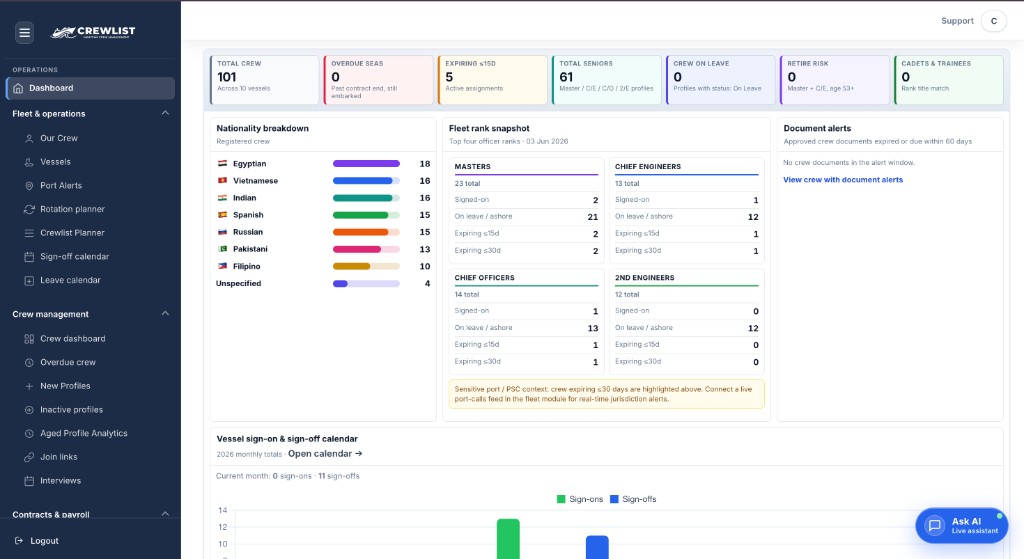Click the Crewlist Planner list icon
The image size is (1024, 559).
(29, 233)
